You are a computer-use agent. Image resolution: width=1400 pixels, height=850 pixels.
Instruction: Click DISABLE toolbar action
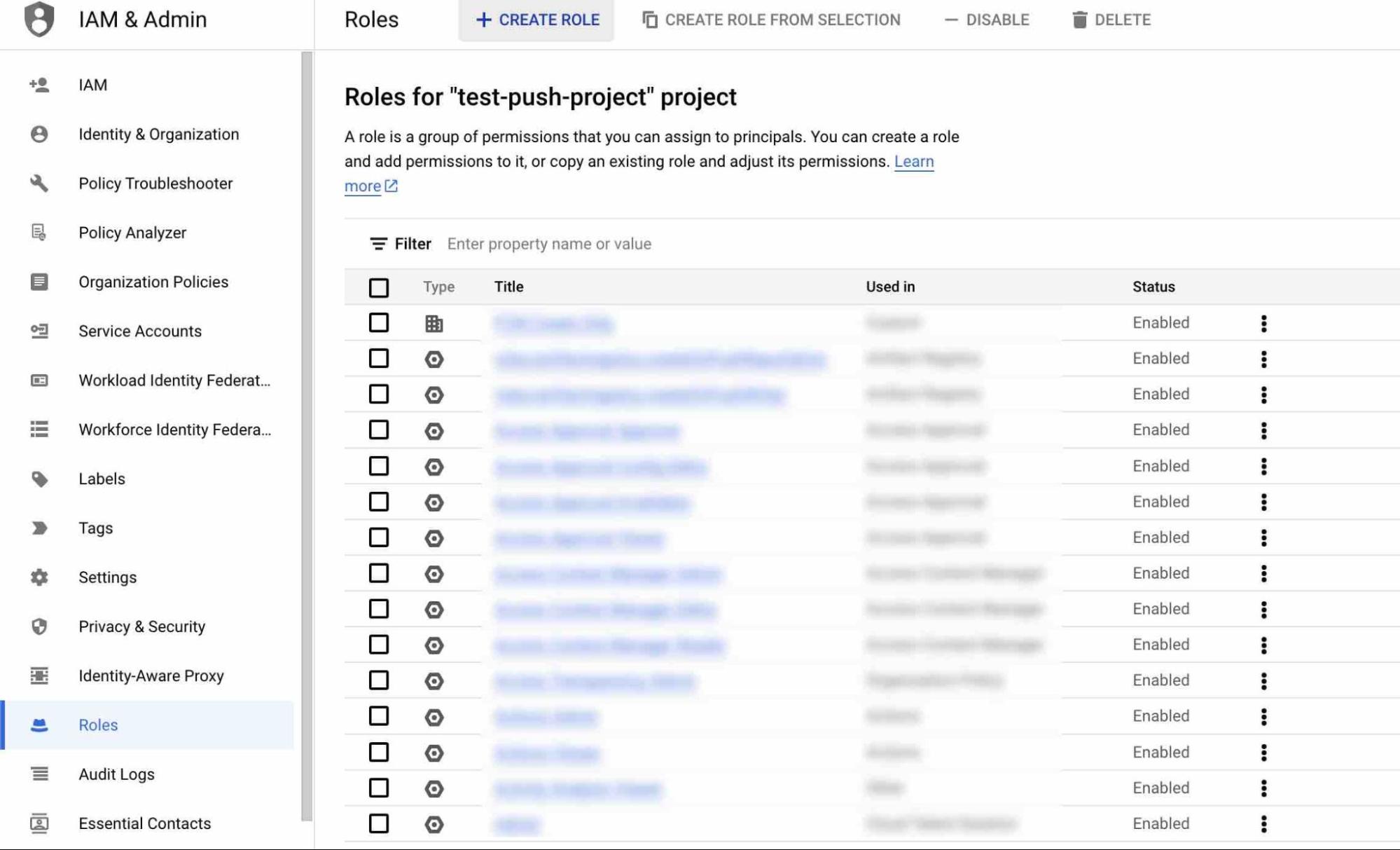(x=986, y=19)
